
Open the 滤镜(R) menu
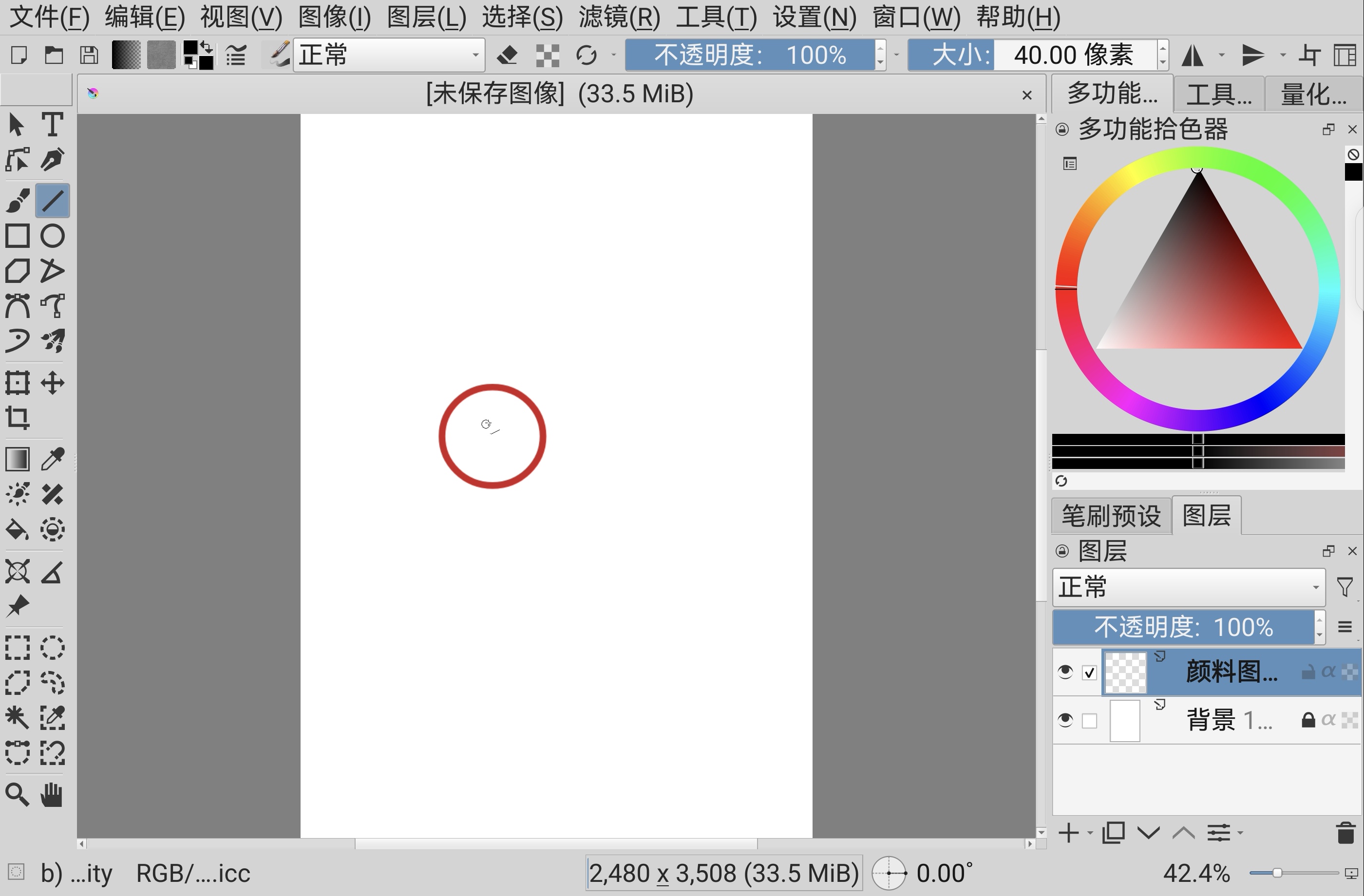(x=619, y=17)
